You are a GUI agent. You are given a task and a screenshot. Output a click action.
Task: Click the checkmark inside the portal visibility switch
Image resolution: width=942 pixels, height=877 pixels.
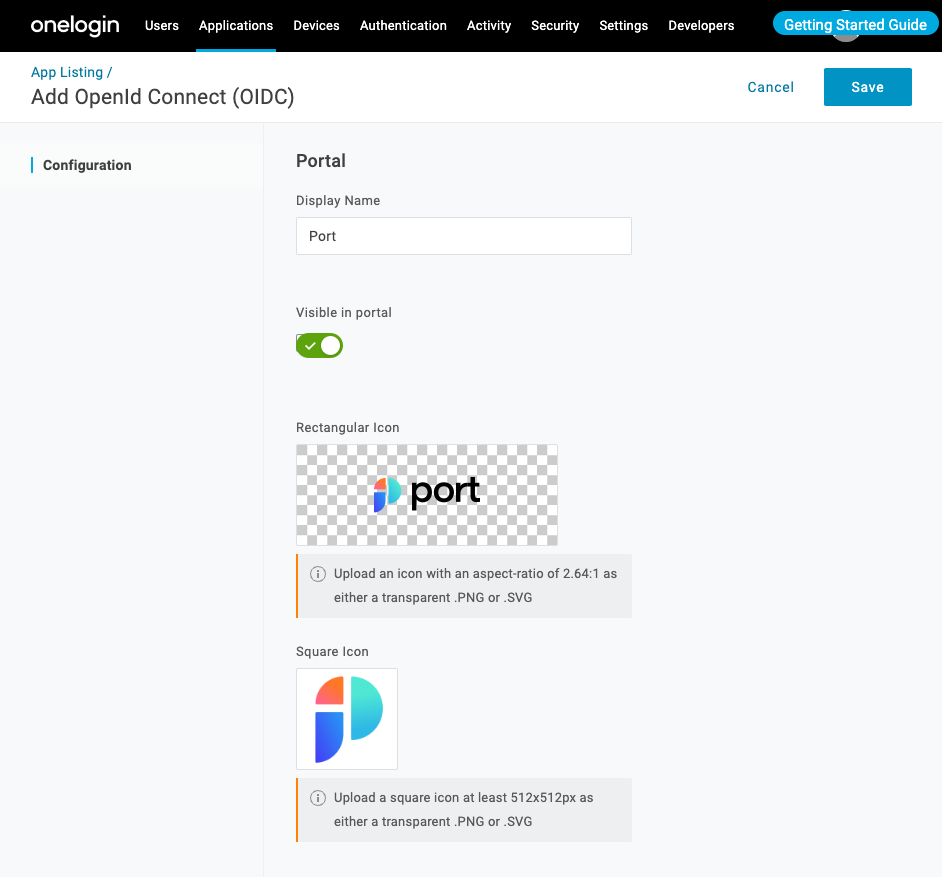[310, 345]
